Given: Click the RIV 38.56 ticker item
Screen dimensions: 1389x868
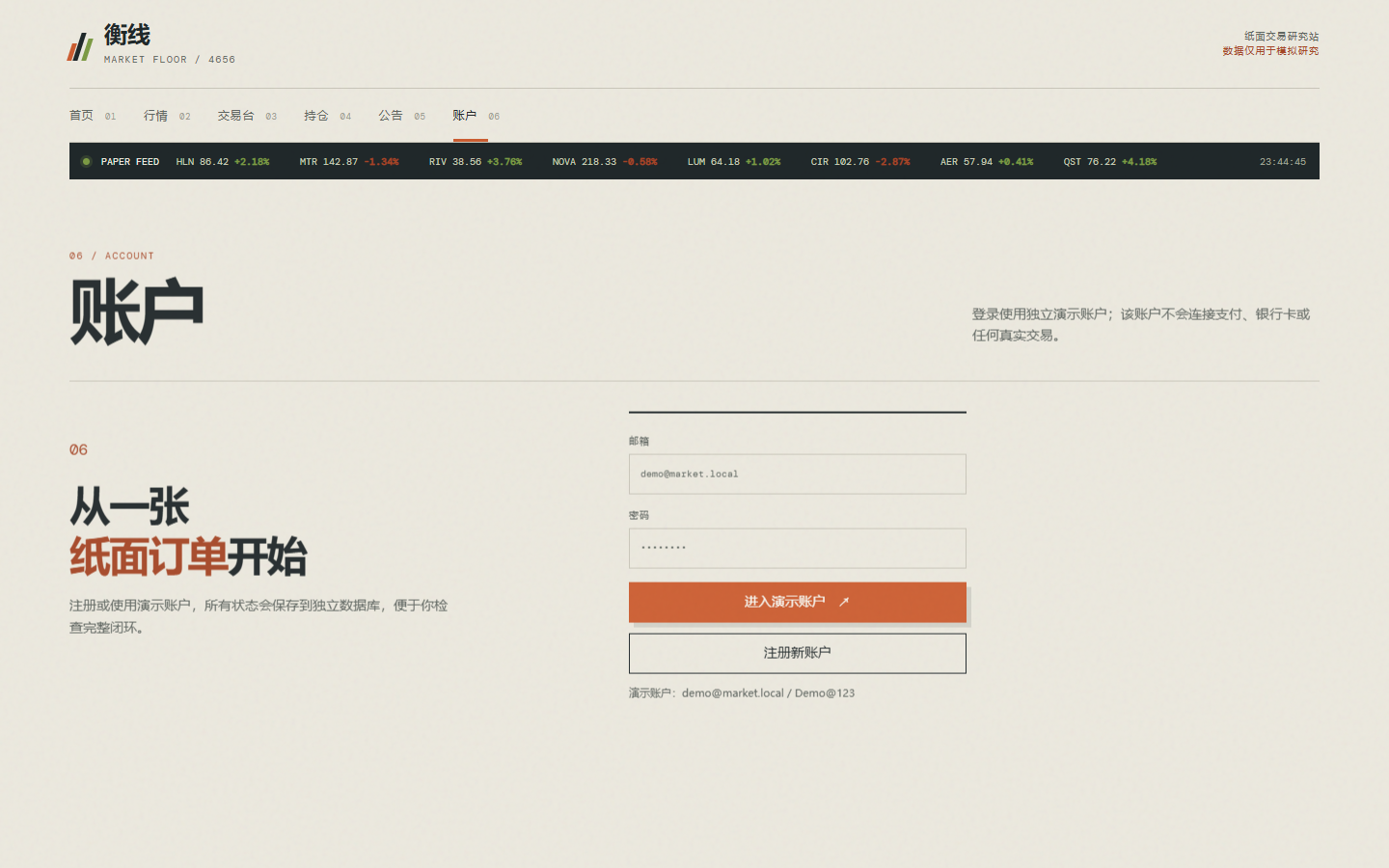Looking at the screenshot, I should (x=476, y=162).
